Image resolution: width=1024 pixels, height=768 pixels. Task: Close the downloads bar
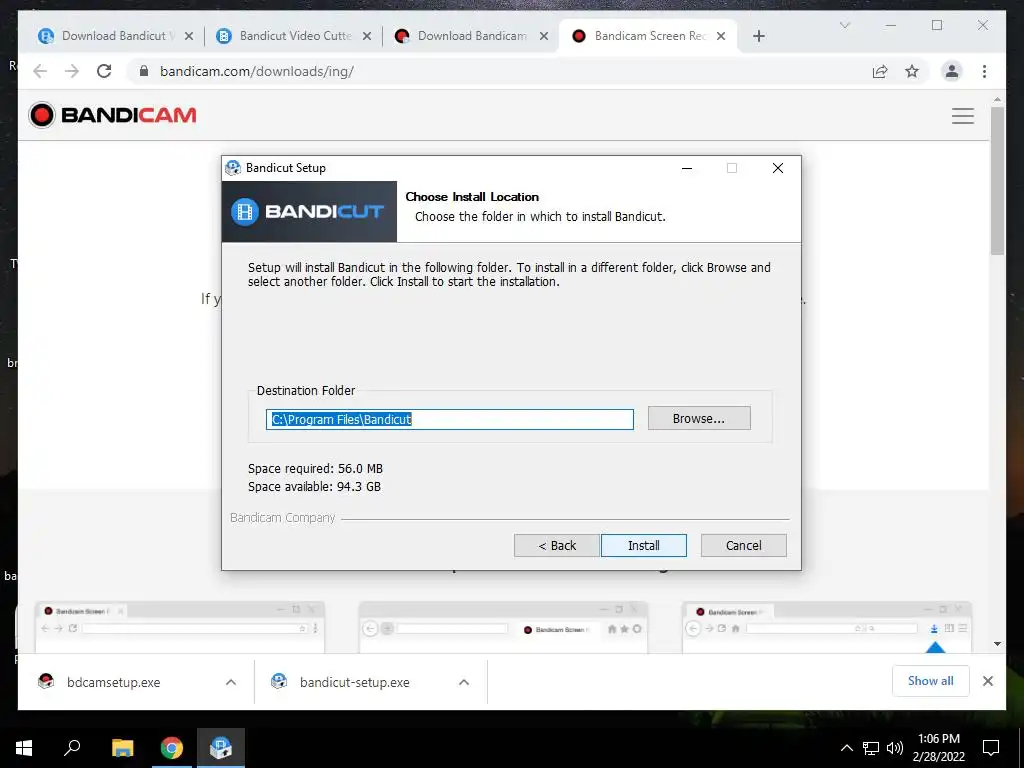click(x=987, y=681)
